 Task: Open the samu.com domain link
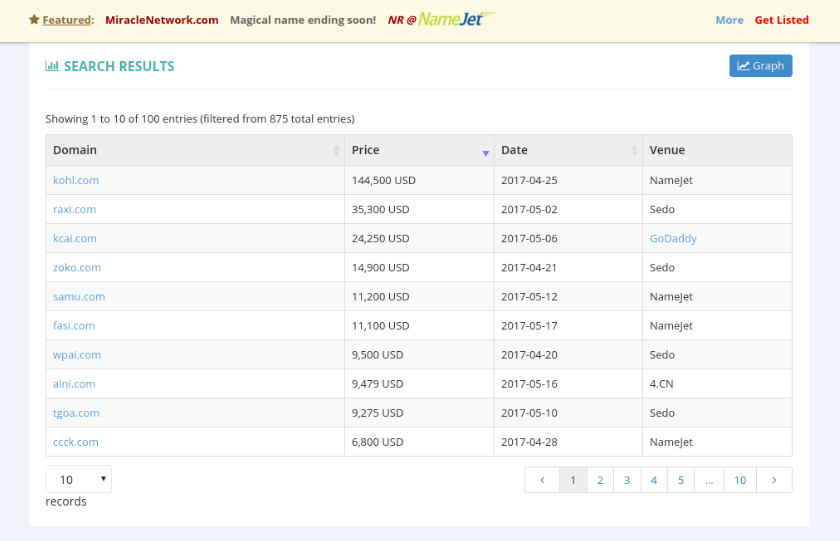coord(79,297)
